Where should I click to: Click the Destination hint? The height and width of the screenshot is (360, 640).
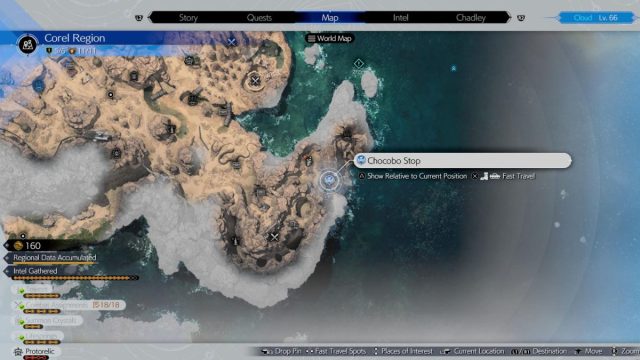[x=539, y=351]
